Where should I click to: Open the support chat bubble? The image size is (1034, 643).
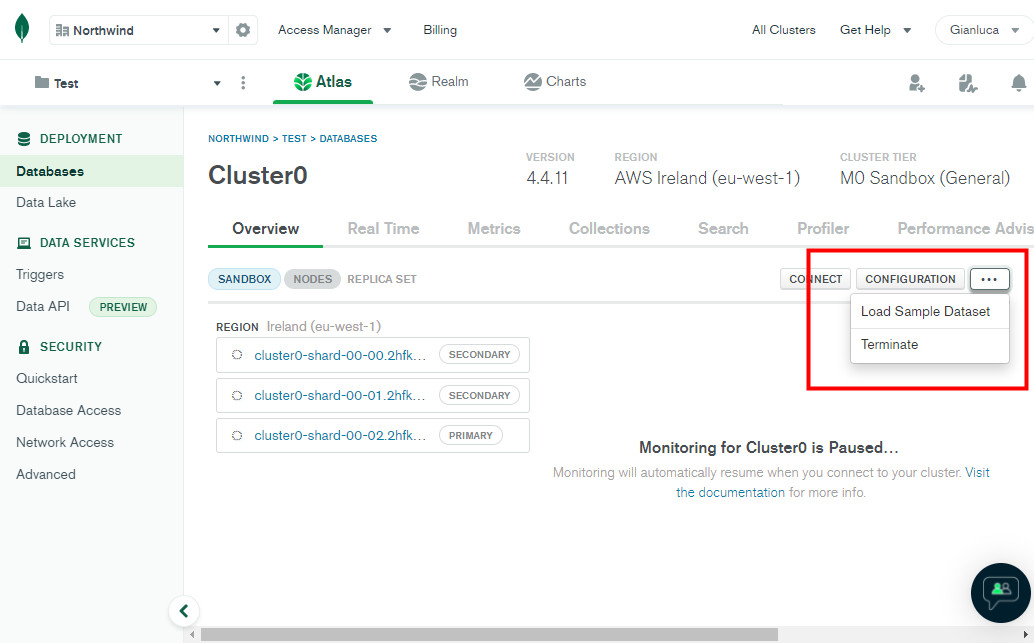tap(1000, 593)
